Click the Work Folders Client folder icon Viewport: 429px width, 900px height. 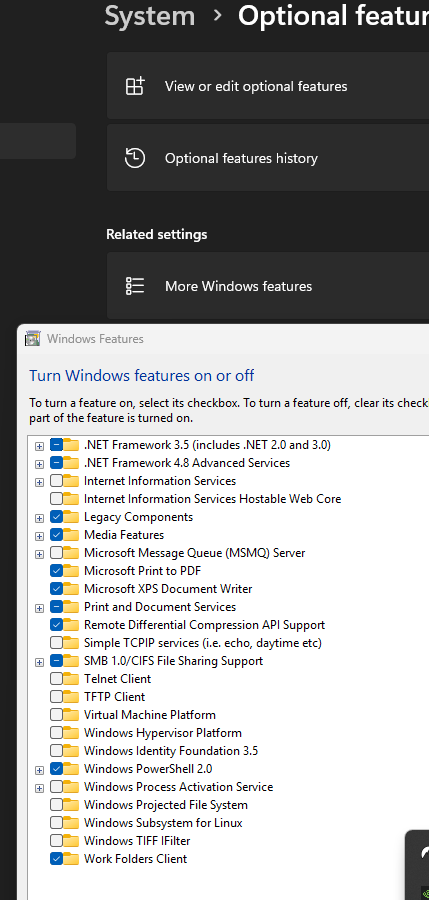pos(71,859)
